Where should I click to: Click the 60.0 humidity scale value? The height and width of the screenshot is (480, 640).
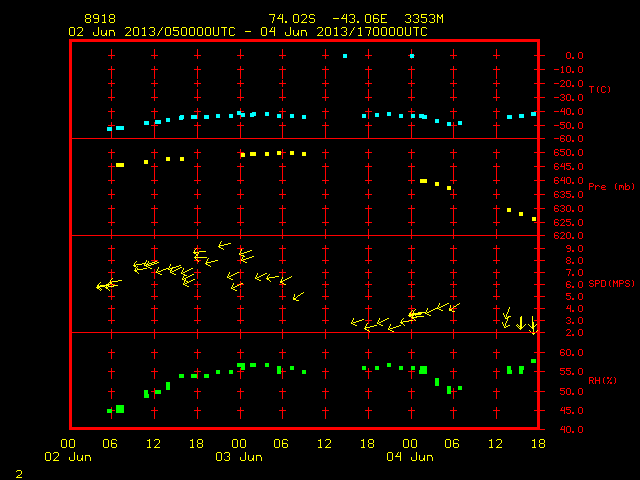coord(571,352)
